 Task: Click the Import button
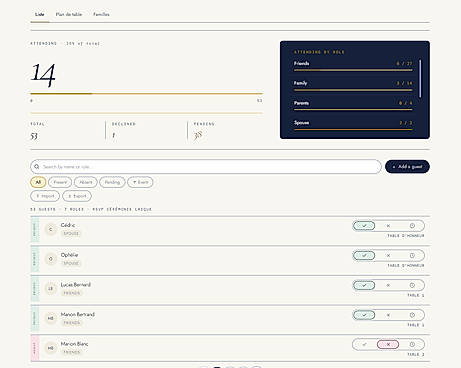45,196
